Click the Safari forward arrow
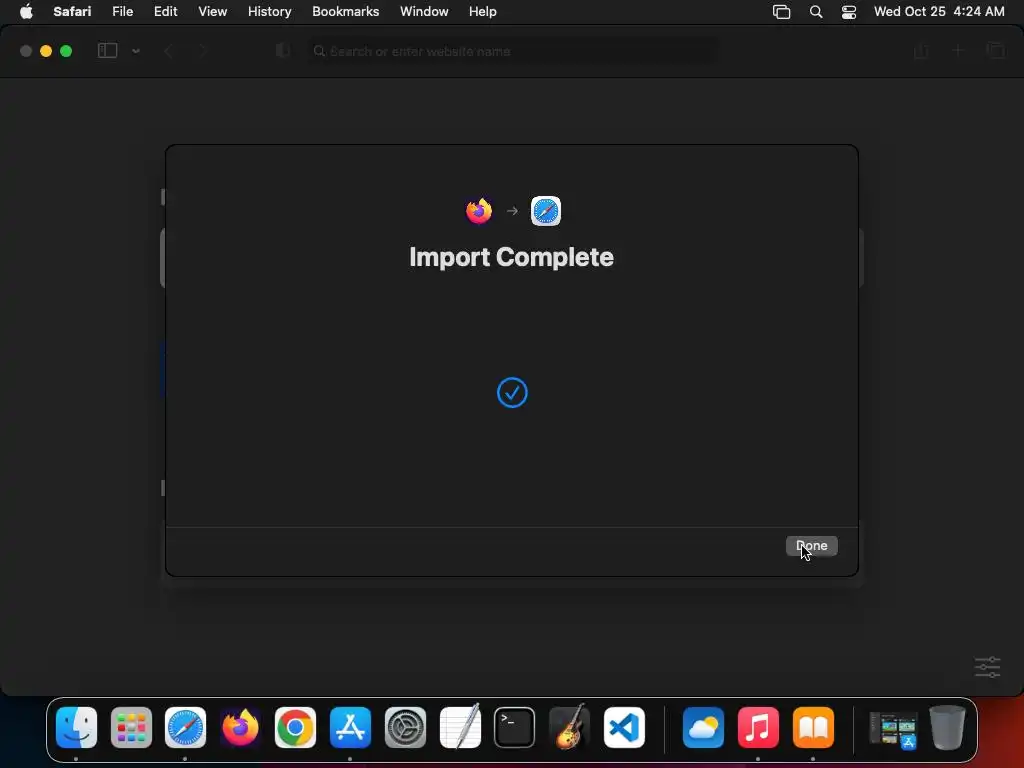 (x=202, y=51)
